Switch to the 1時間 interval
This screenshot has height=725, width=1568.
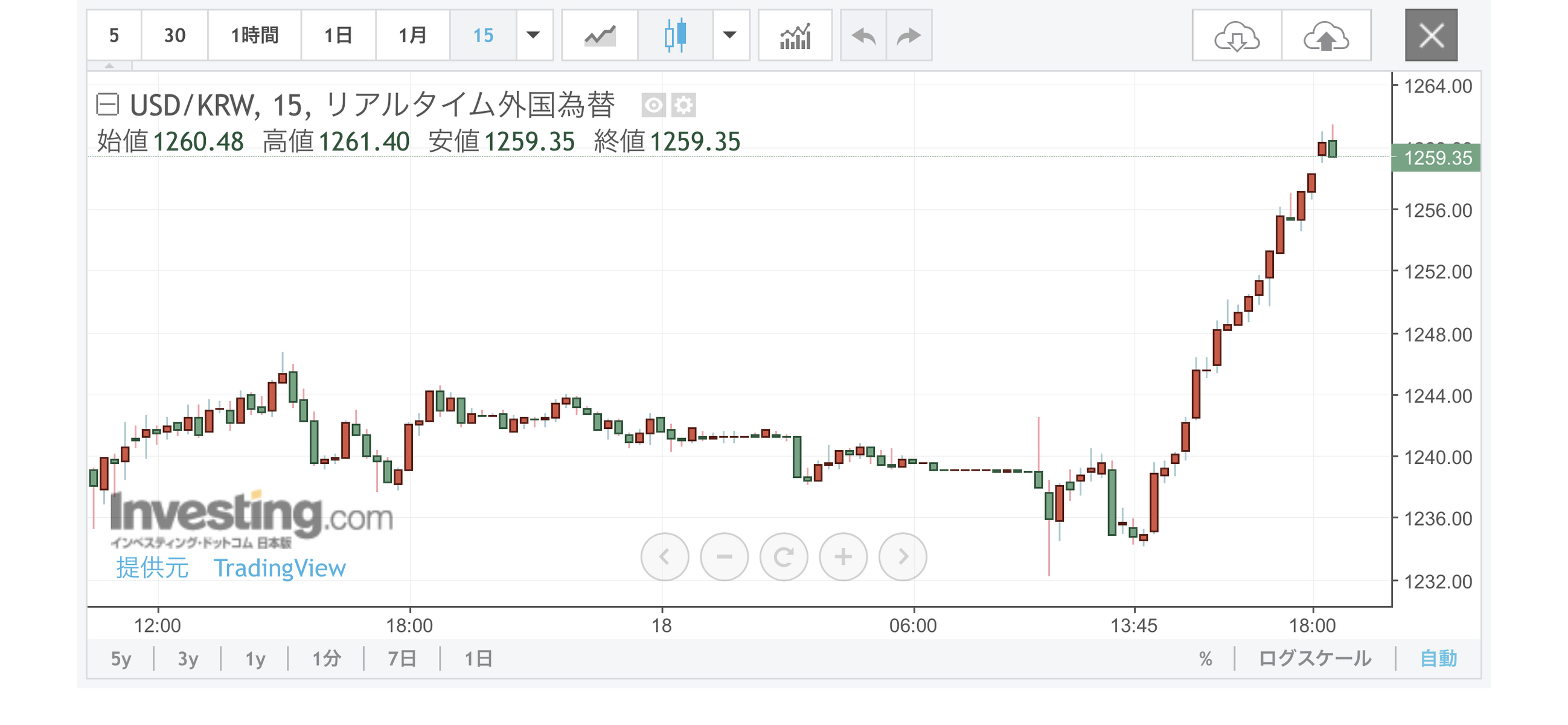[x=254, y=35]
